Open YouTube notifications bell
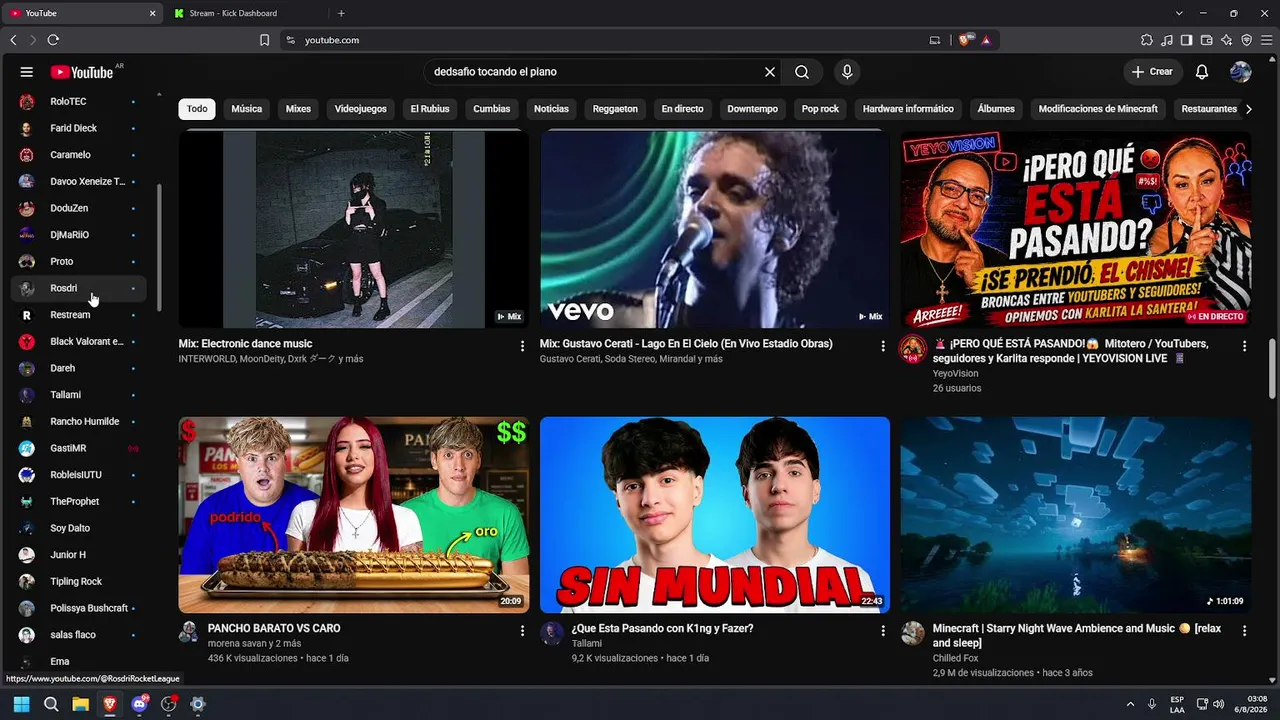This screenshot has height=720, width=1280. point(1202,72)
